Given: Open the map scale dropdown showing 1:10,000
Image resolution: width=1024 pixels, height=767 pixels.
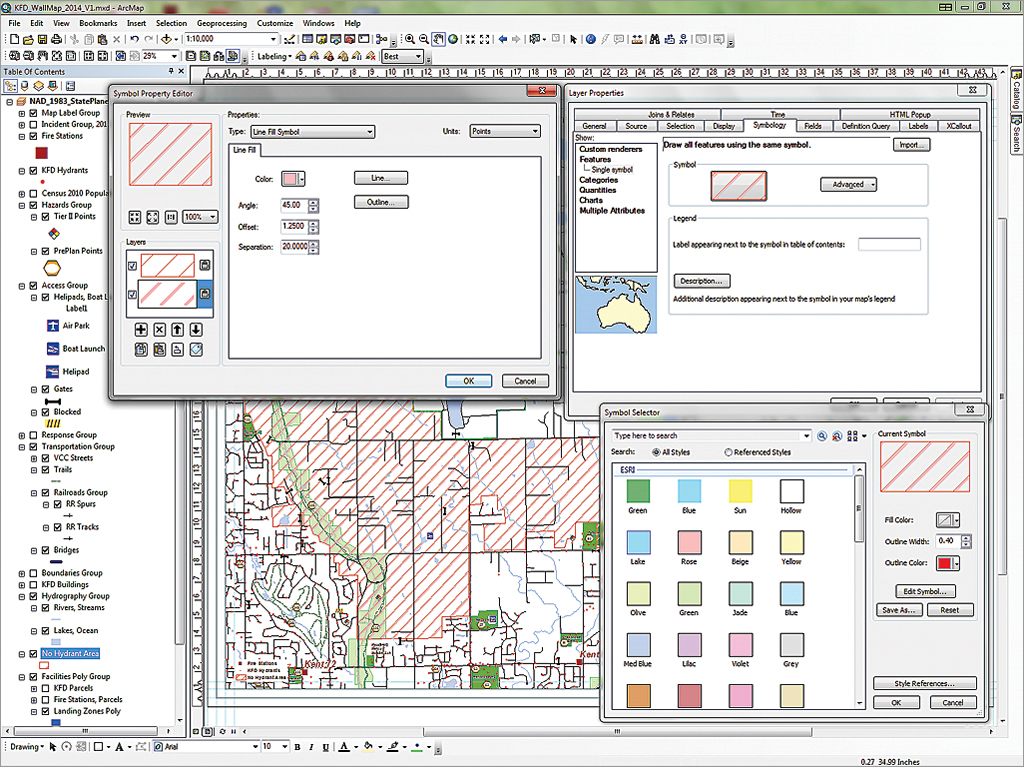Looking at the screenshot, I should click(x=273, y=39).
